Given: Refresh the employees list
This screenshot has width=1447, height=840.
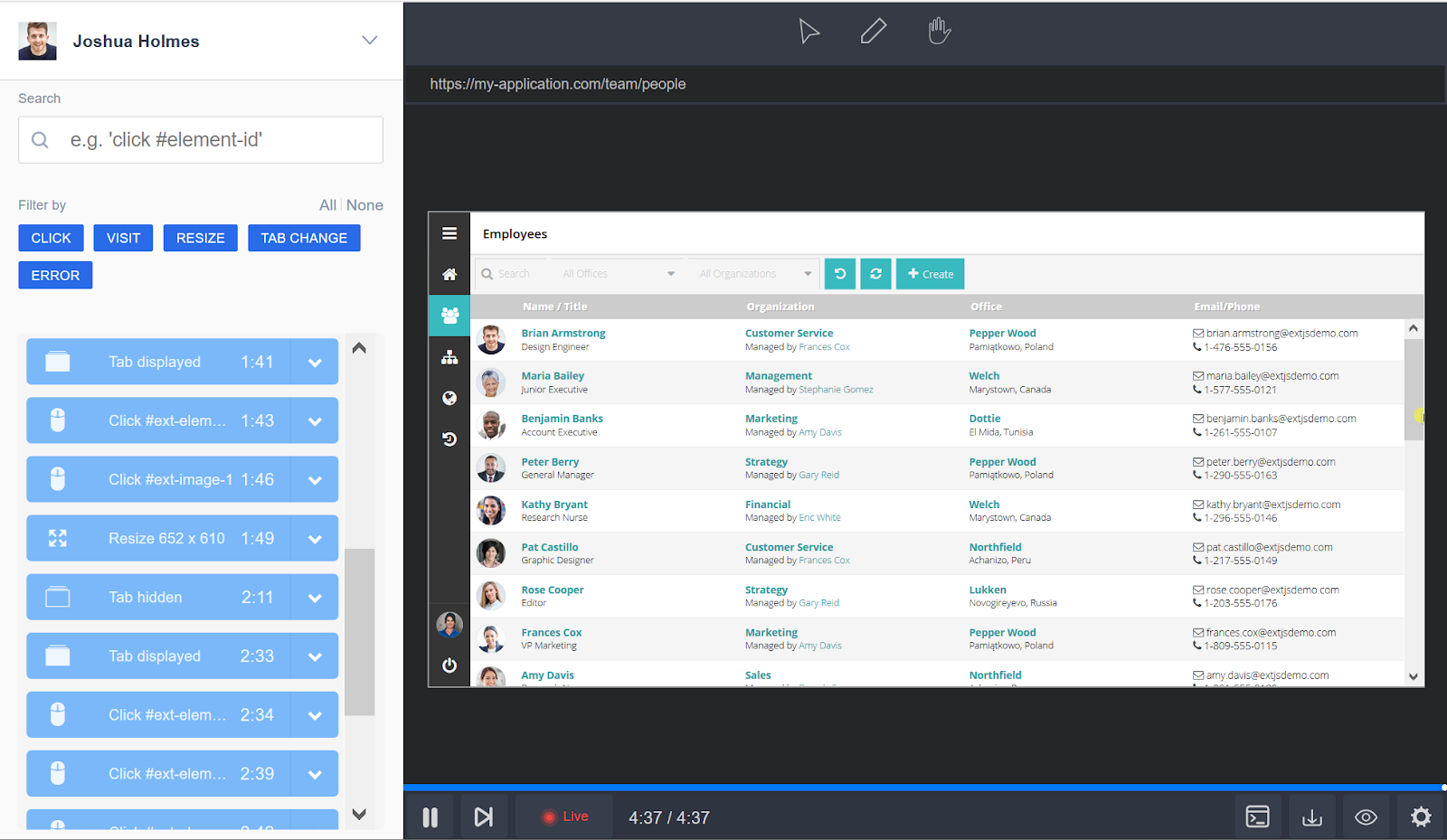Looking at the screenshot, I should click(x=875, y=274).
